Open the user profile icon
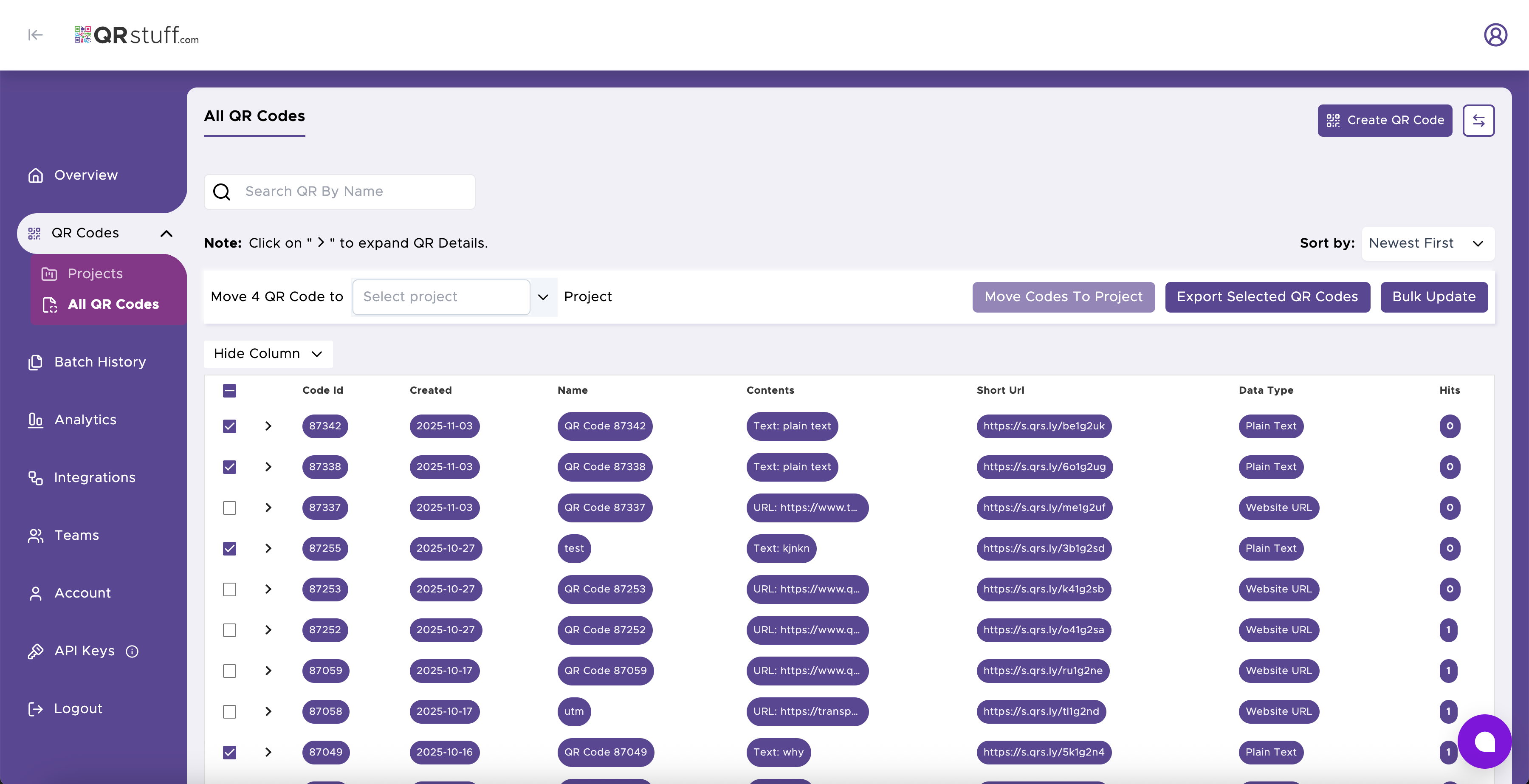Viewport: 1529px width, 784px height. click(x=1495, y=34)
